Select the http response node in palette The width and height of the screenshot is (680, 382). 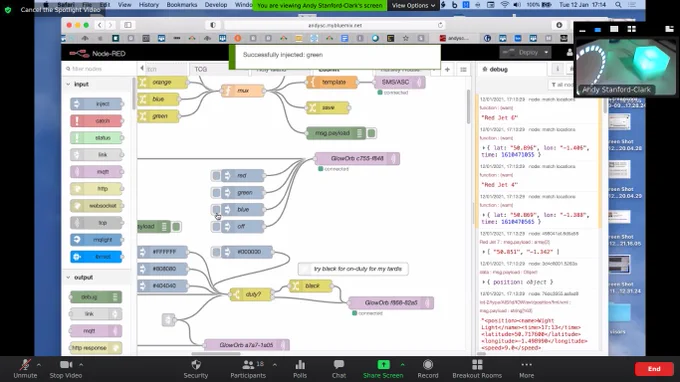tap(95, 348)
